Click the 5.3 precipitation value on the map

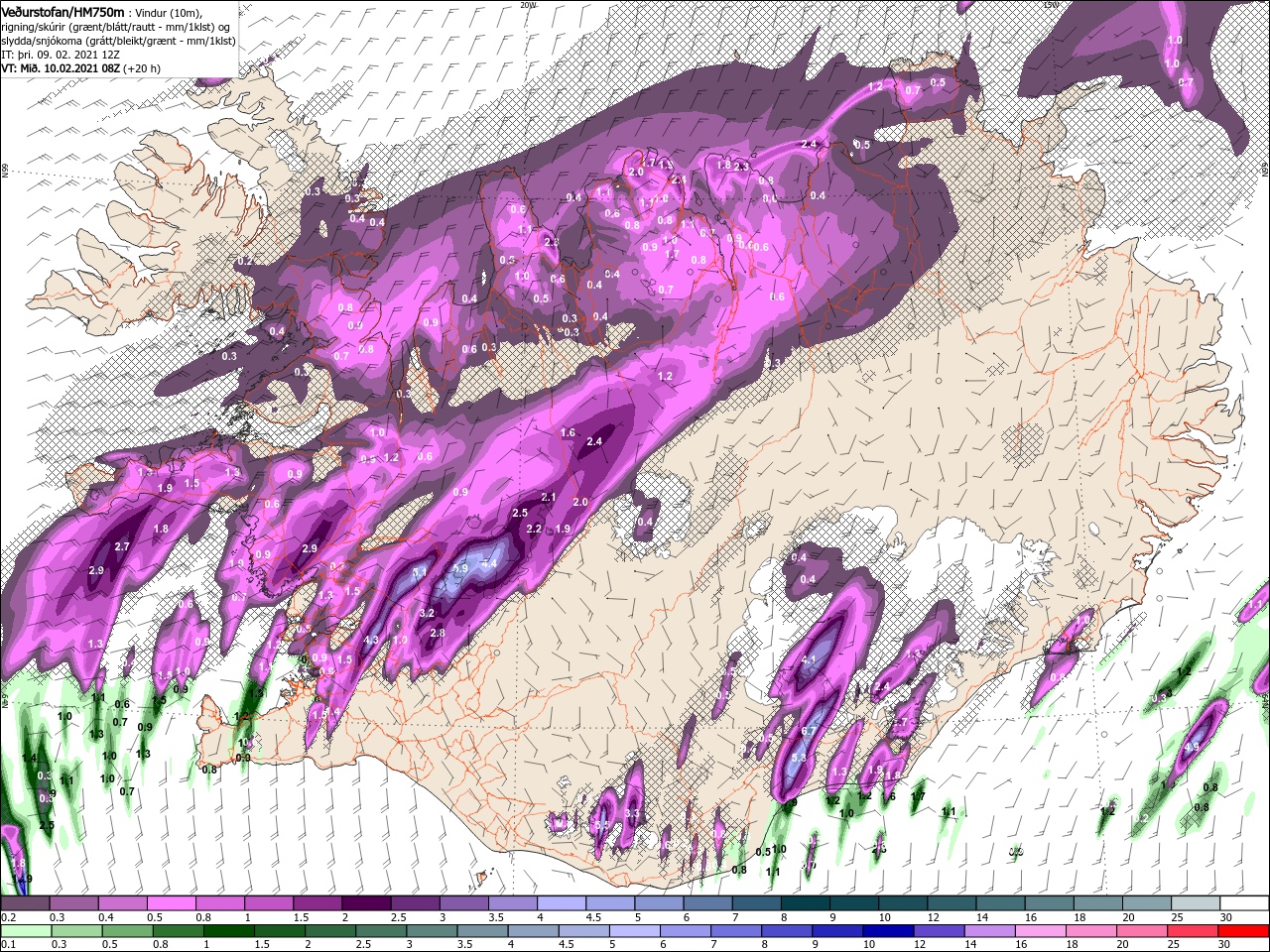pos(800,758)
